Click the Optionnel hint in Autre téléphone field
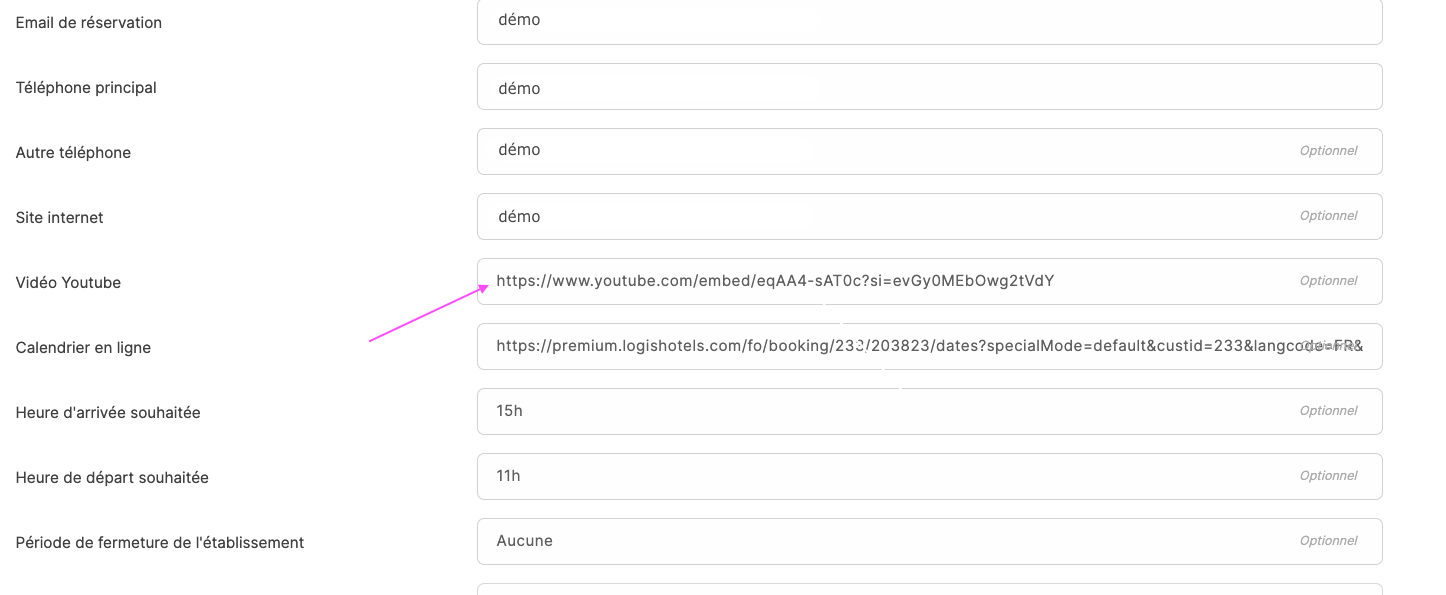1446x595 pixels. coord(1328,151)
